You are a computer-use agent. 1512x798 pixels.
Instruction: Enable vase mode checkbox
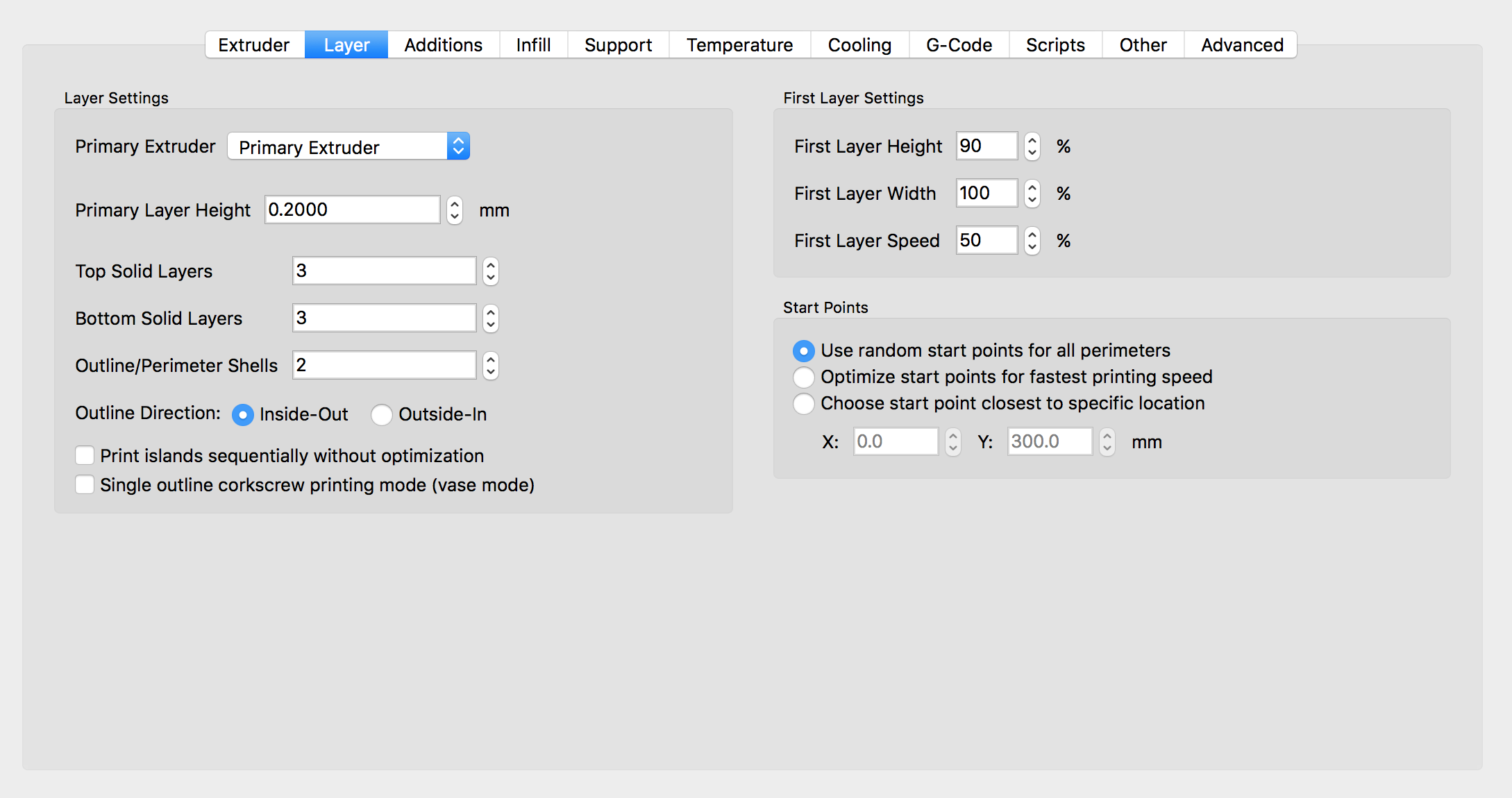click(x=85, y=485)
